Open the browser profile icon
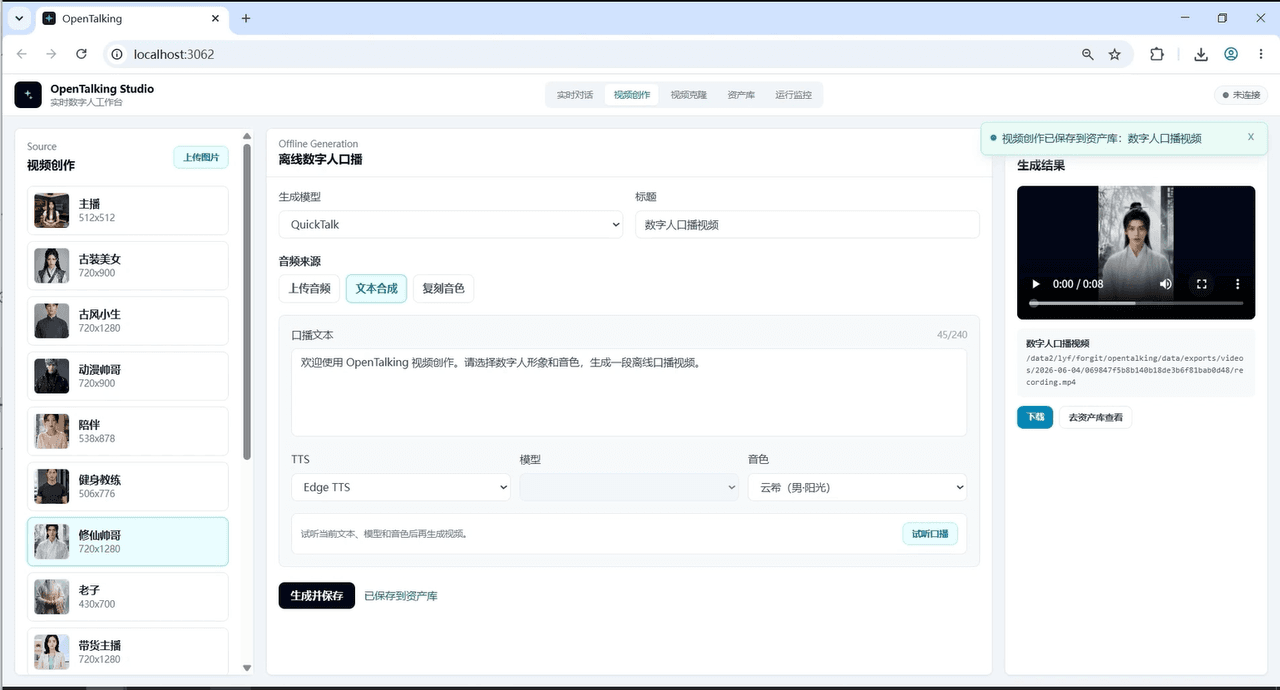1280x690 pixels. 1231,54
